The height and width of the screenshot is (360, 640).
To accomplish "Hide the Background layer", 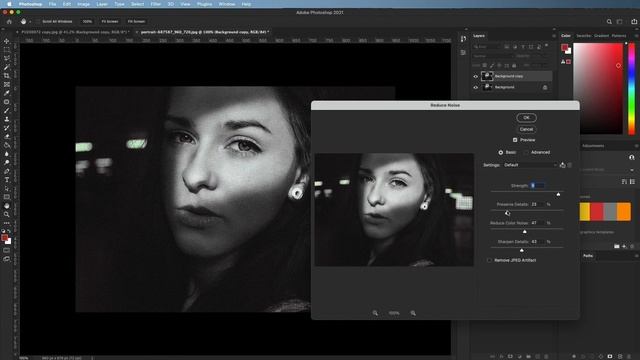I will coord(476,87).
